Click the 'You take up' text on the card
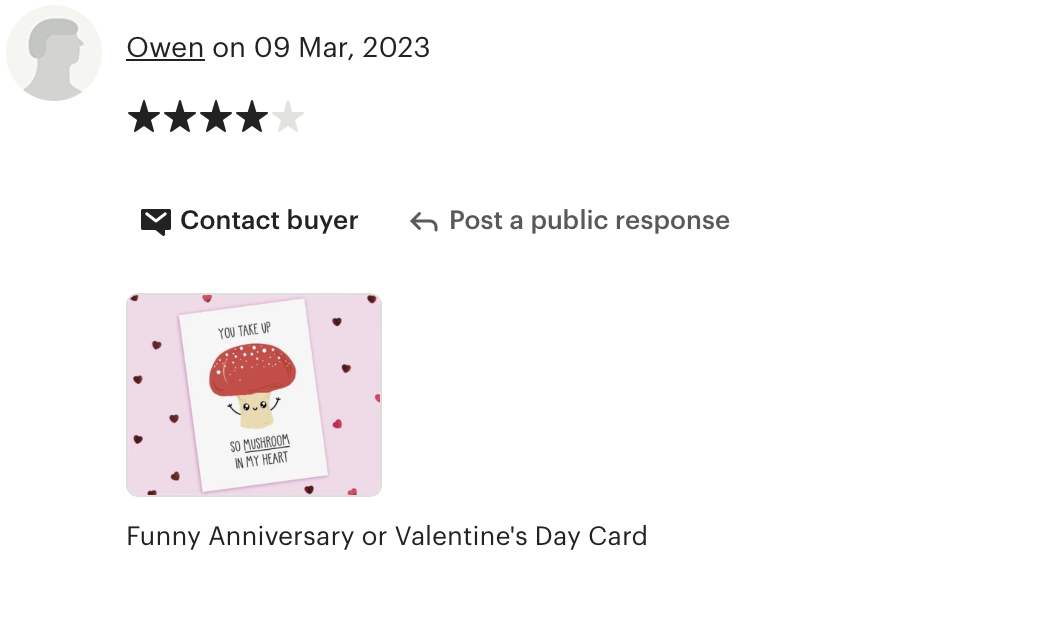 click(x=244, y=329)
